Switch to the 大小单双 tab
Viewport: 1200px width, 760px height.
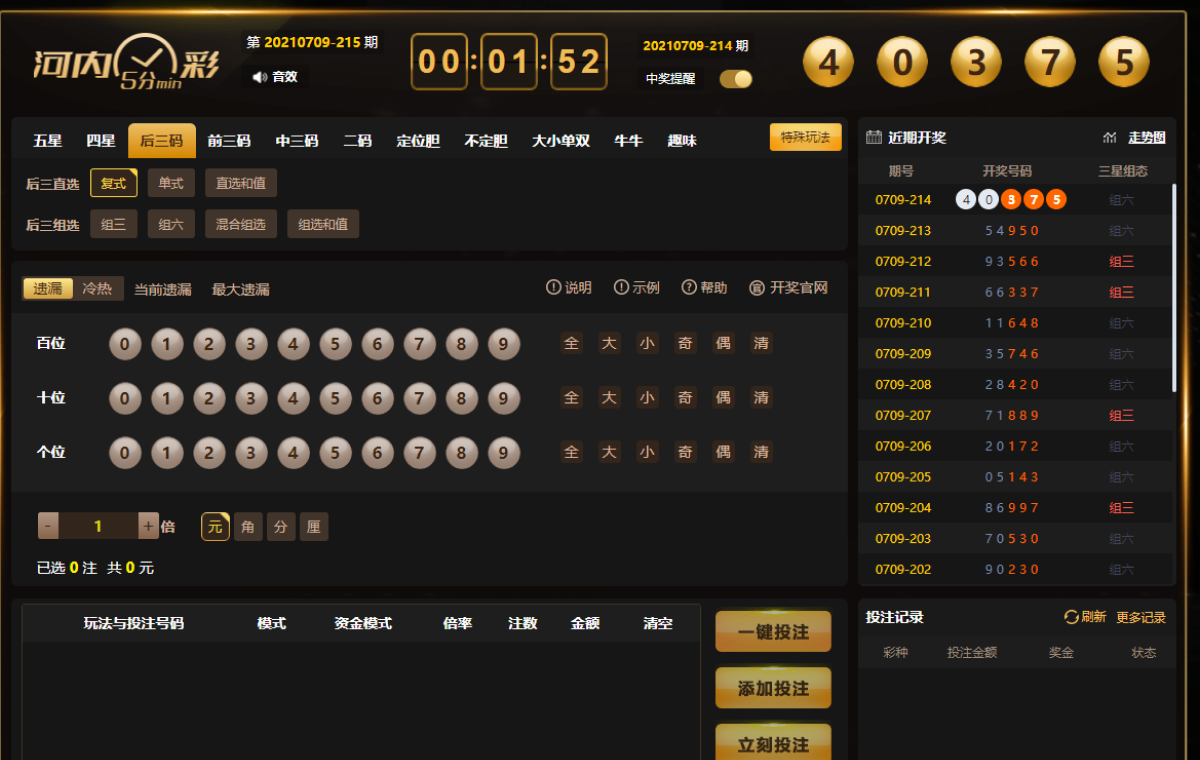(560, 141)
